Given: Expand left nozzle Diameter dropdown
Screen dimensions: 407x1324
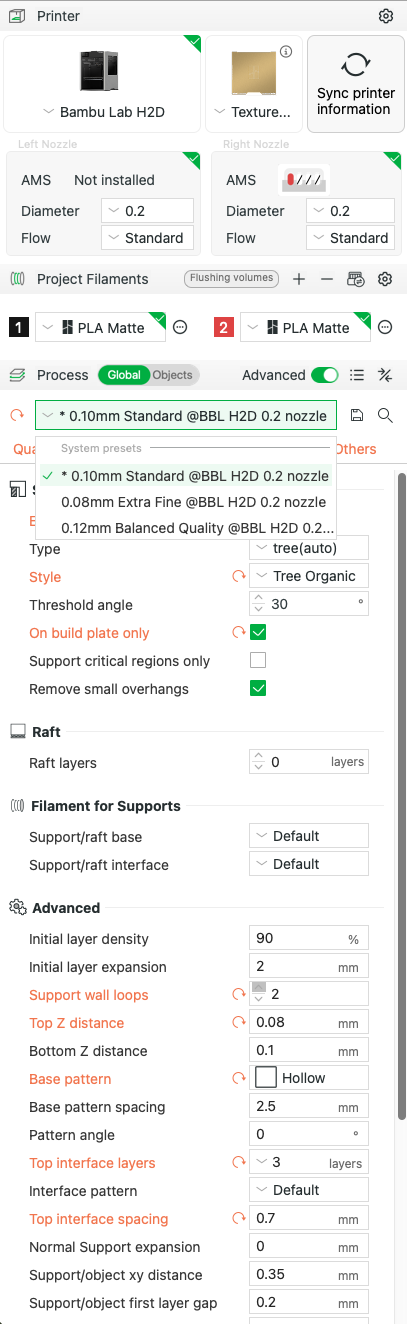Looking at the screenshot, I should tap(148, 210).
